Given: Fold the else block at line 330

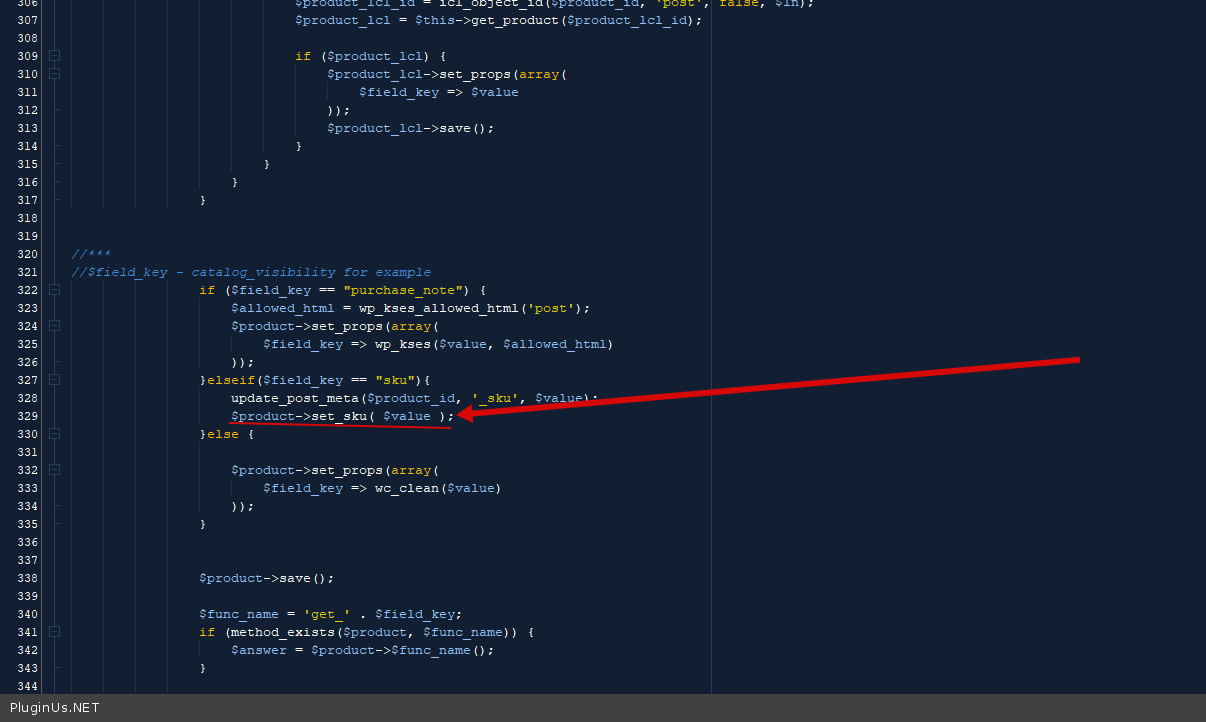Looking at the screenshot, I should tap(55, 434).
